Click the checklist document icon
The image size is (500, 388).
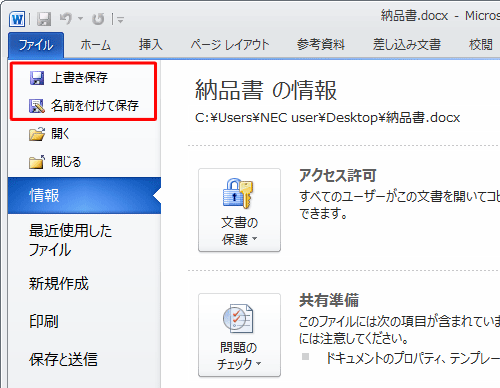click(238, 318)
